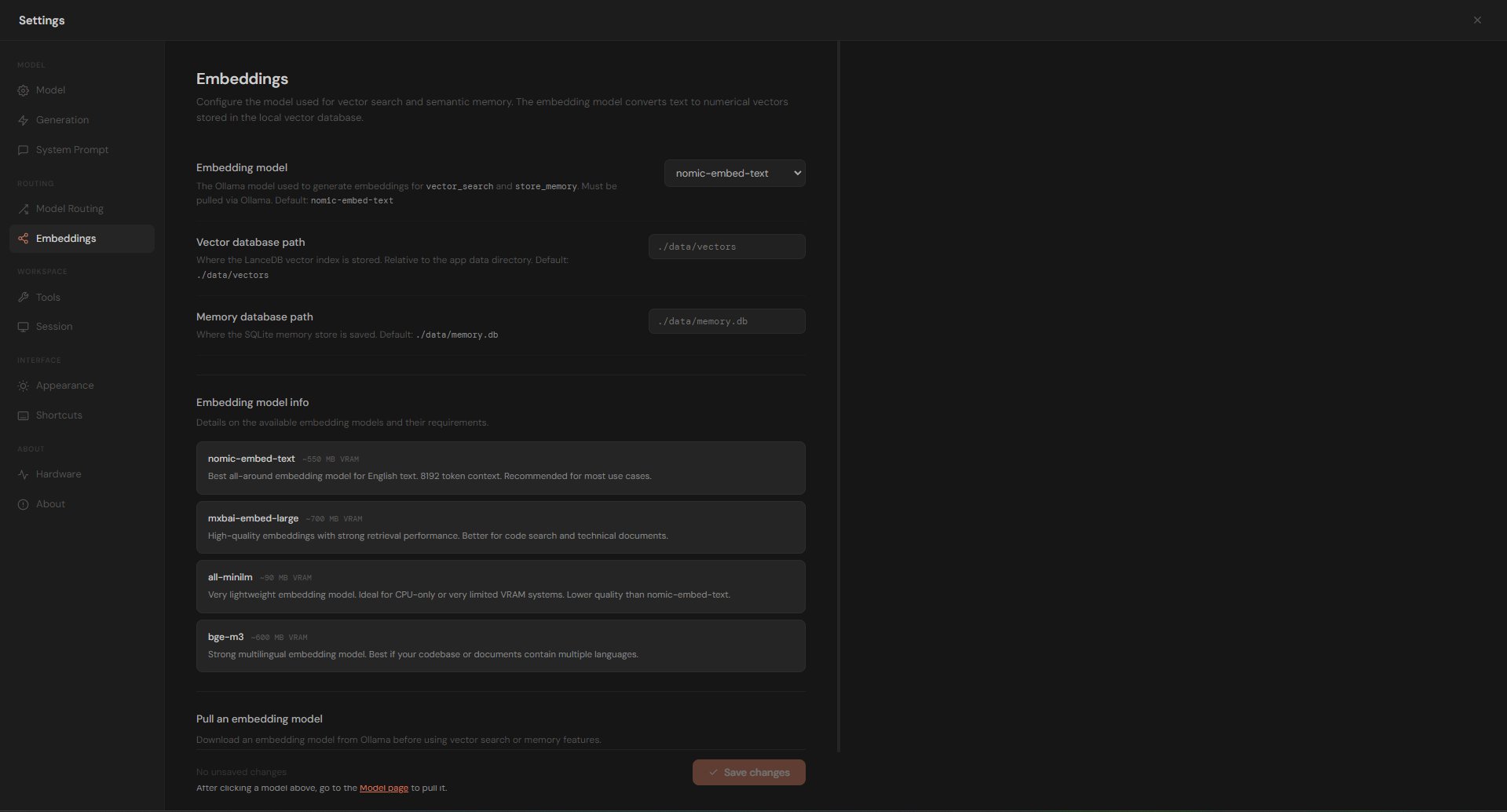Close the Settings dialog

pyautogui.click(x=1477, y=20)
